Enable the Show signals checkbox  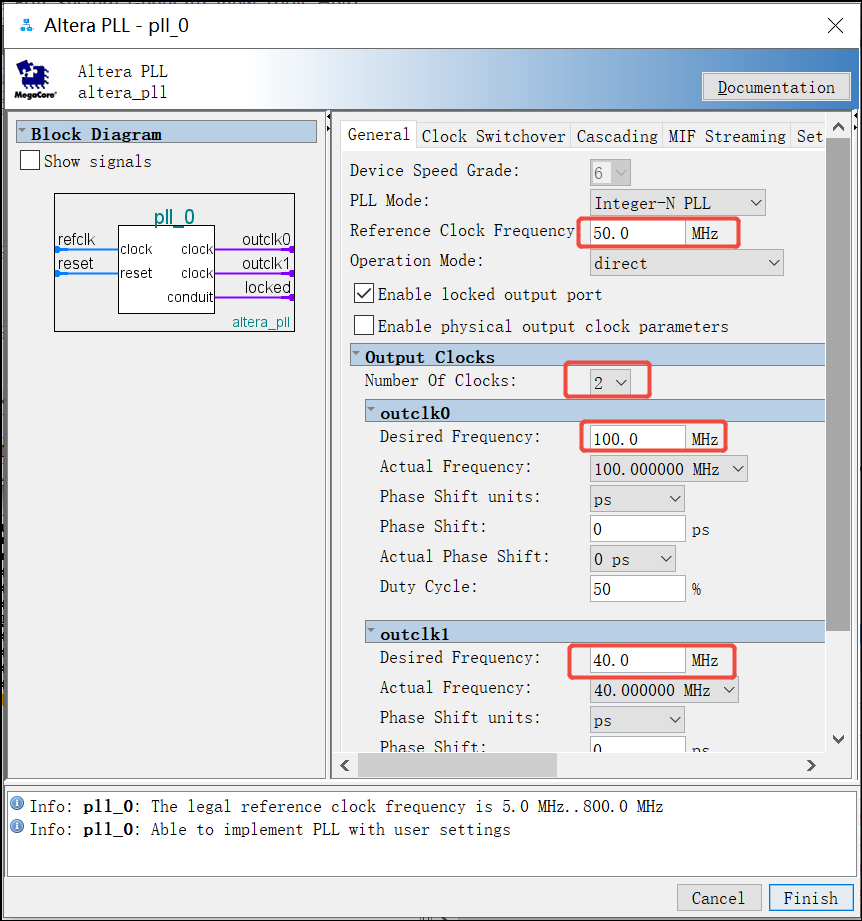tap(29, 160)
